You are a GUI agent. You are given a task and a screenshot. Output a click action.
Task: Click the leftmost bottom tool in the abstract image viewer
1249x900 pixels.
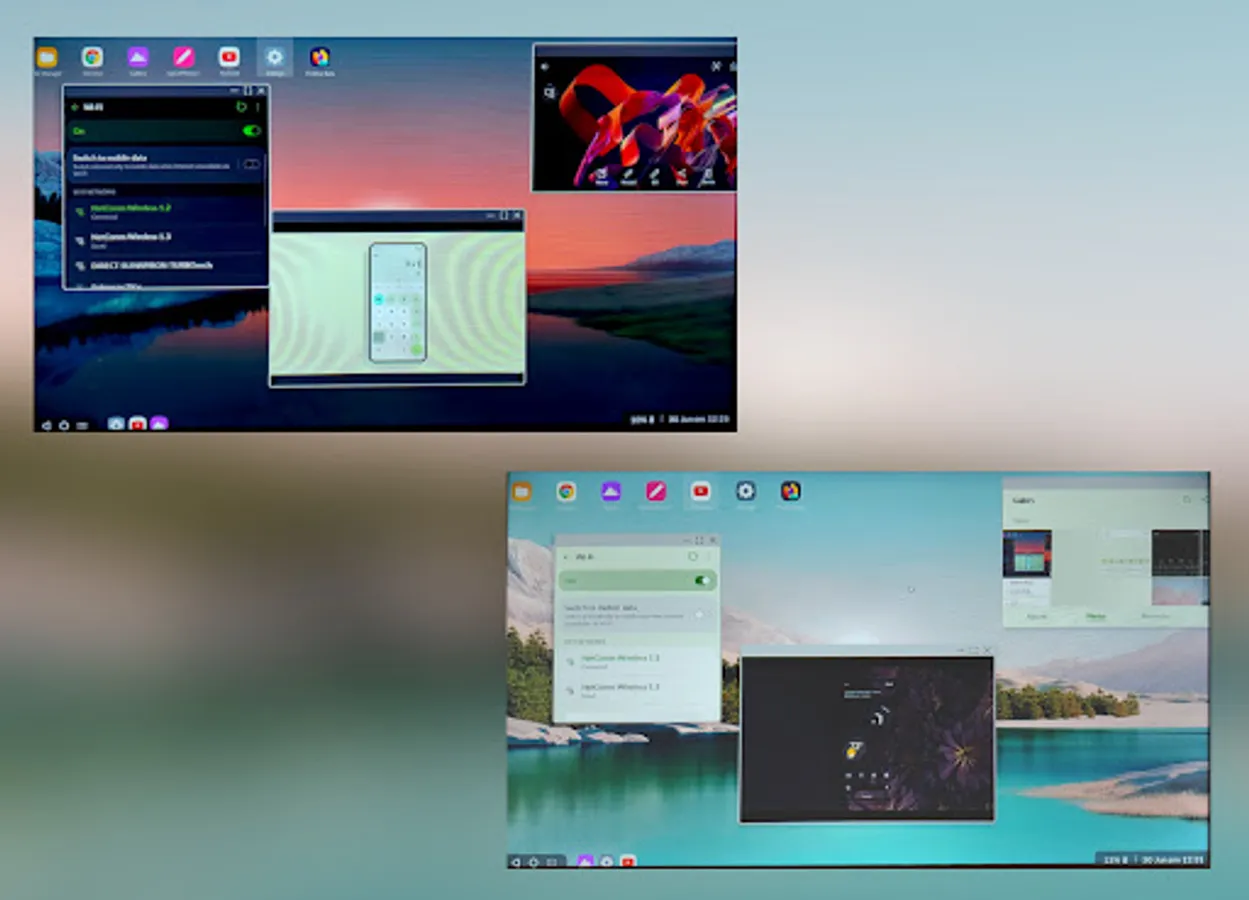pos(601,177)
